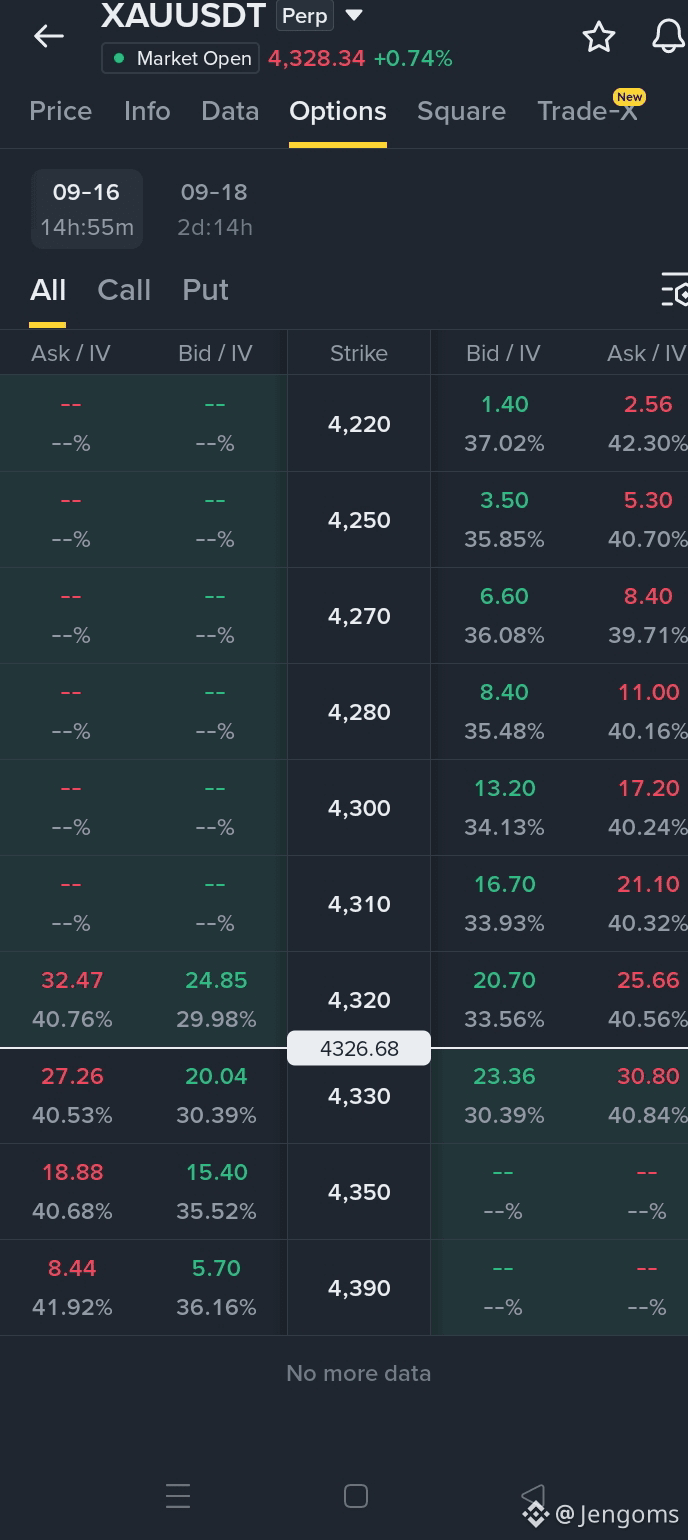The width and height of the screenshot is (688, 1540).
Task: Tap the Android back navigation triangle
Action: pos(533,1496)
